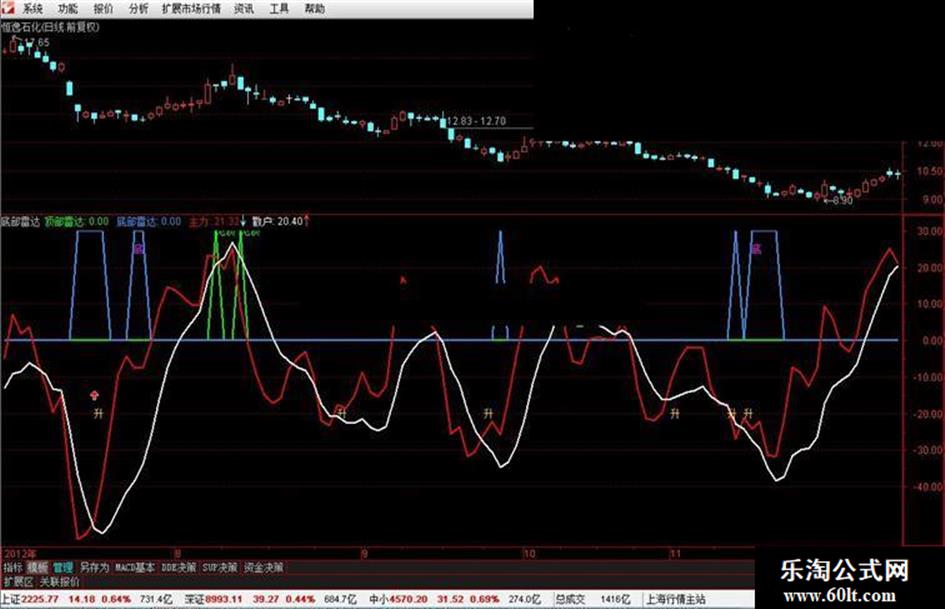945x609 pixels.
Task: Click the green 顶部雷达: 0.00 value
Action: click(77, 221)
